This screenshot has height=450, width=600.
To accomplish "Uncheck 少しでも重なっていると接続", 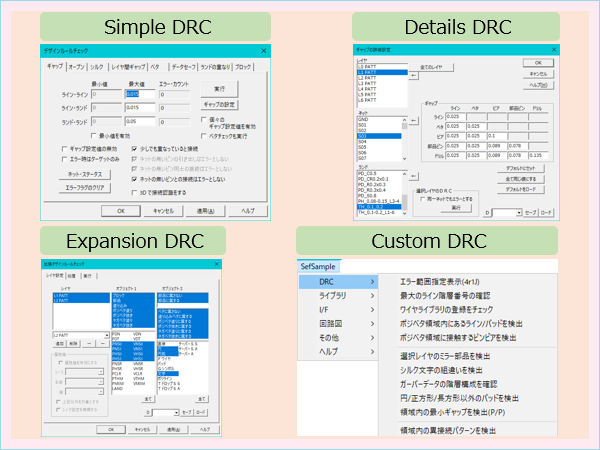I will pos(136,146).
